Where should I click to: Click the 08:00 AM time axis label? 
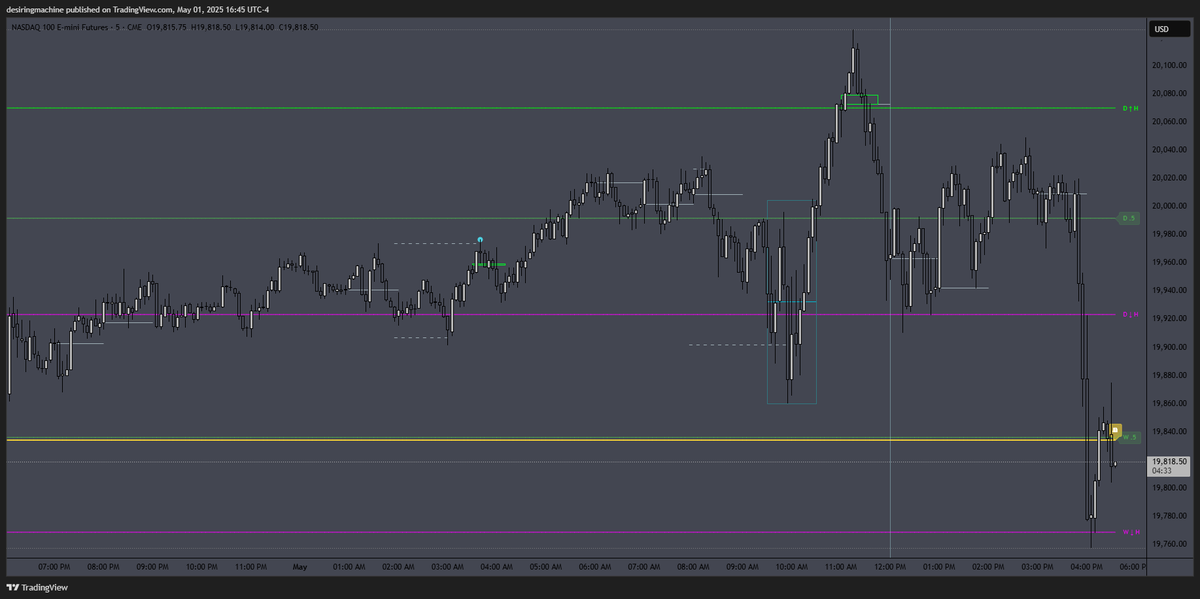pos(692,567)
